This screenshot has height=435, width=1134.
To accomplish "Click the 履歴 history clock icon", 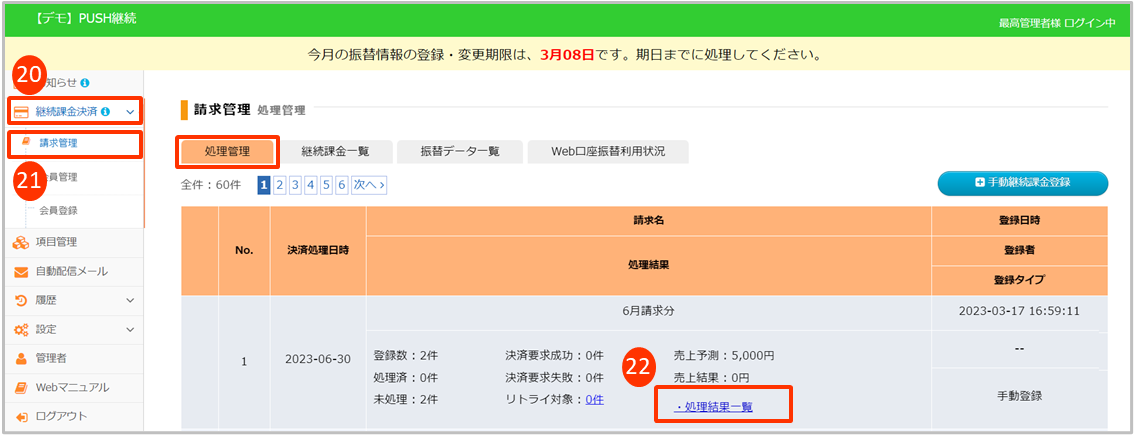I will coord(21,300).
